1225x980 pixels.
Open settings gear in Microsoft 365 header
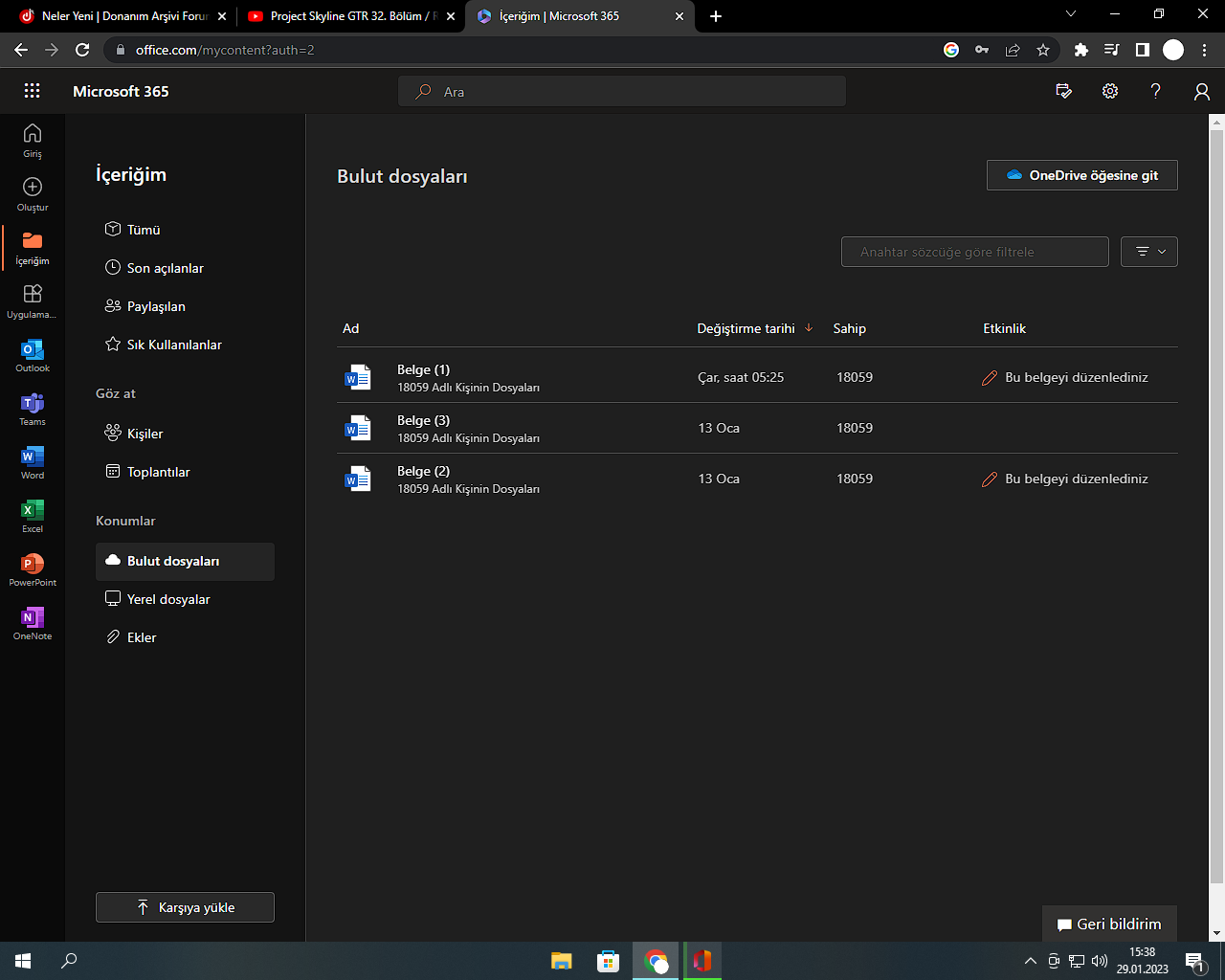click(1110, 91)
